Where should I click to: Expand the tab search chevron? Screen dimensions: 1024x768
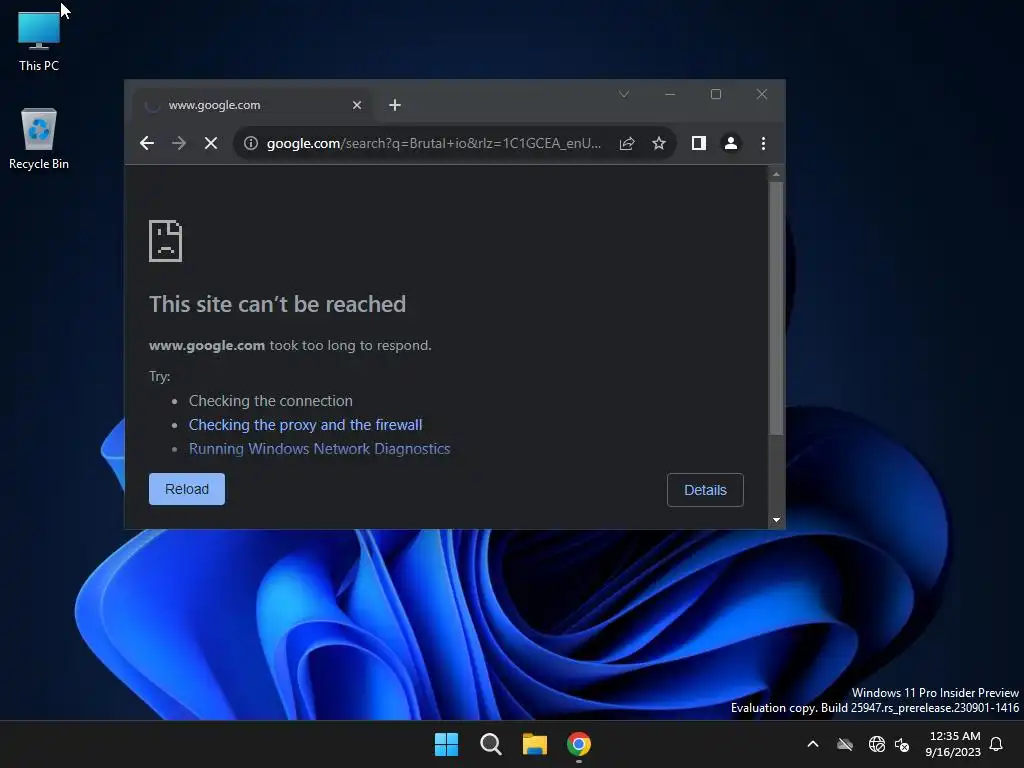tap(624, 94)
